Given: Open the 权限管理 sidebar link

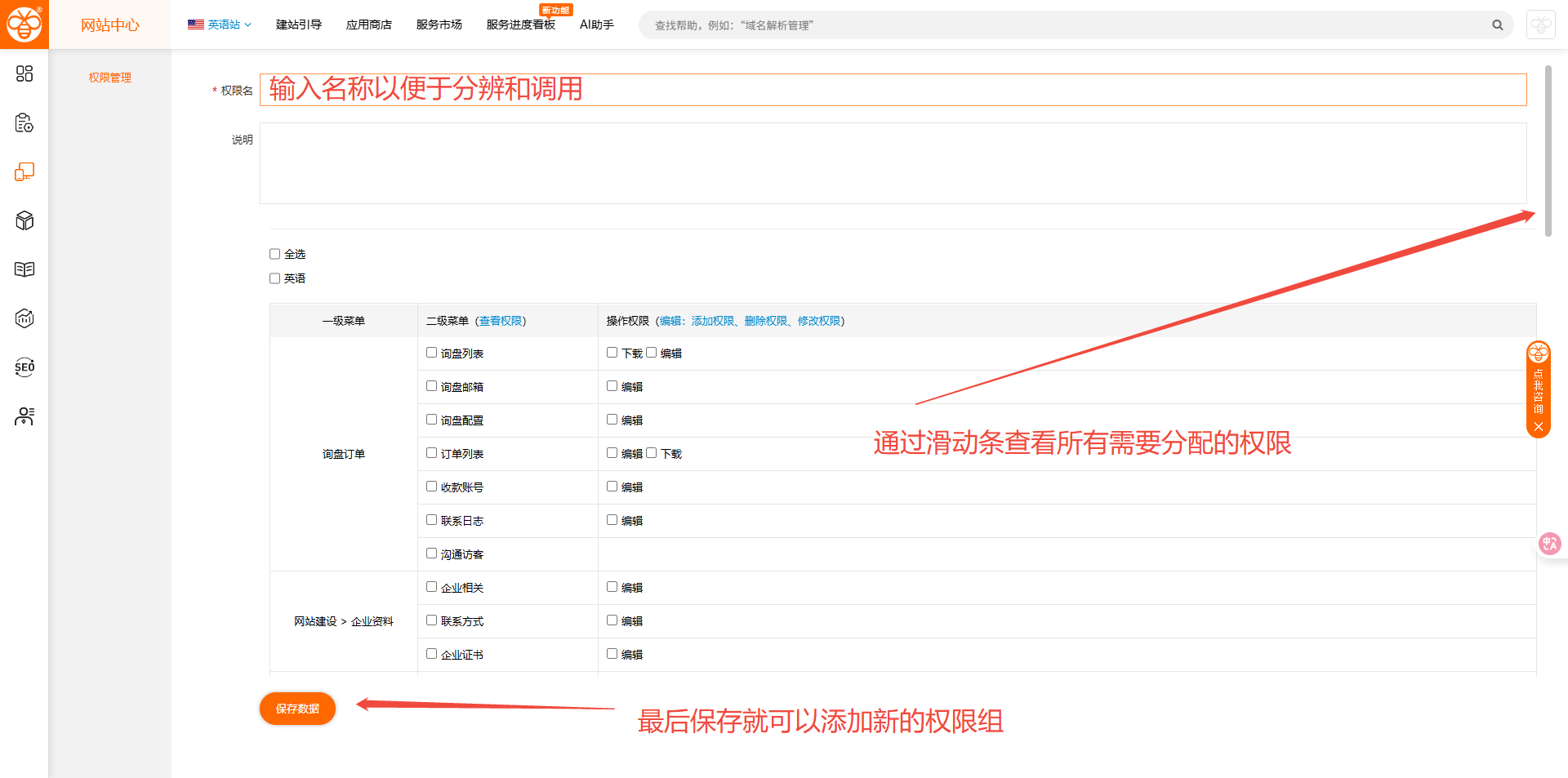Looking at the screenshot, I should 109,78.
